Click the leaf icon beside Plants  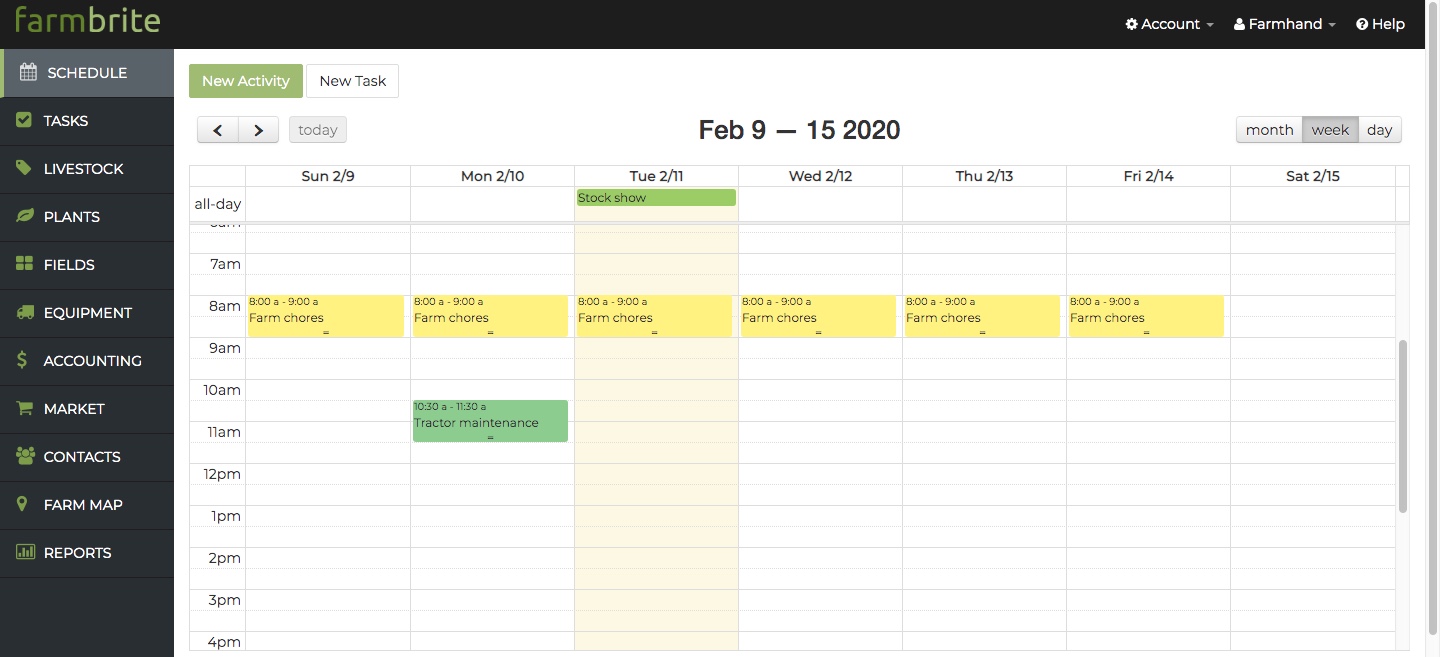click(x=24, y=217)
